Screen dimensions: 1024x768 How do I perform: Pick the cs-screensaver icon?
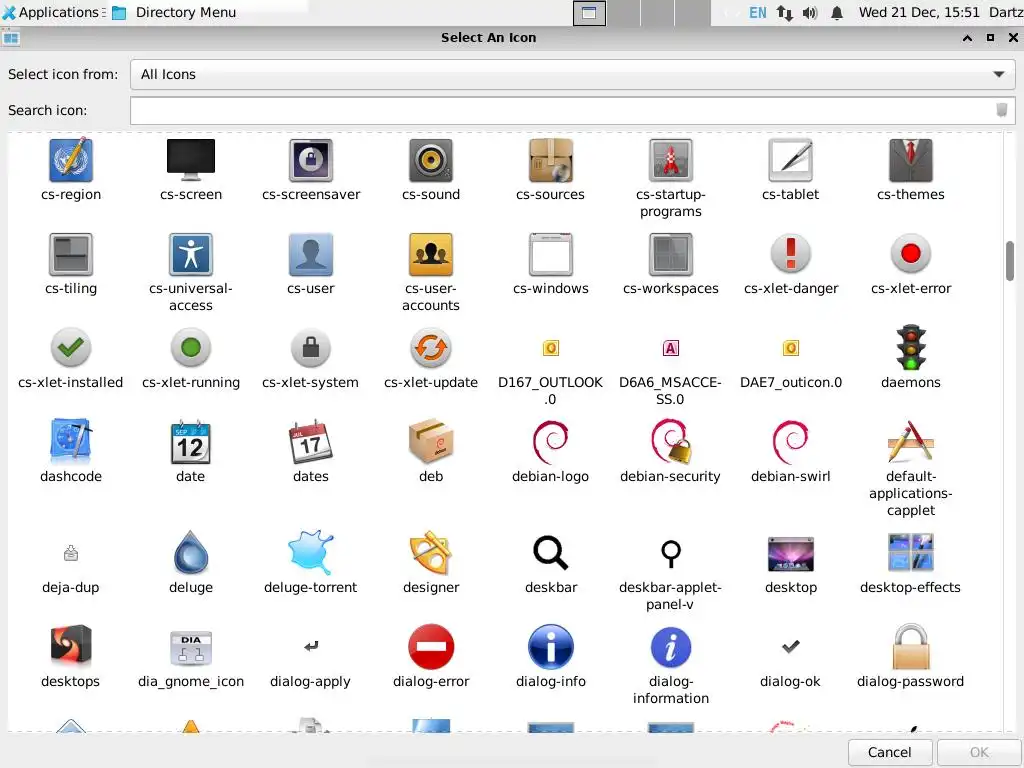click(x=311, y=160)
